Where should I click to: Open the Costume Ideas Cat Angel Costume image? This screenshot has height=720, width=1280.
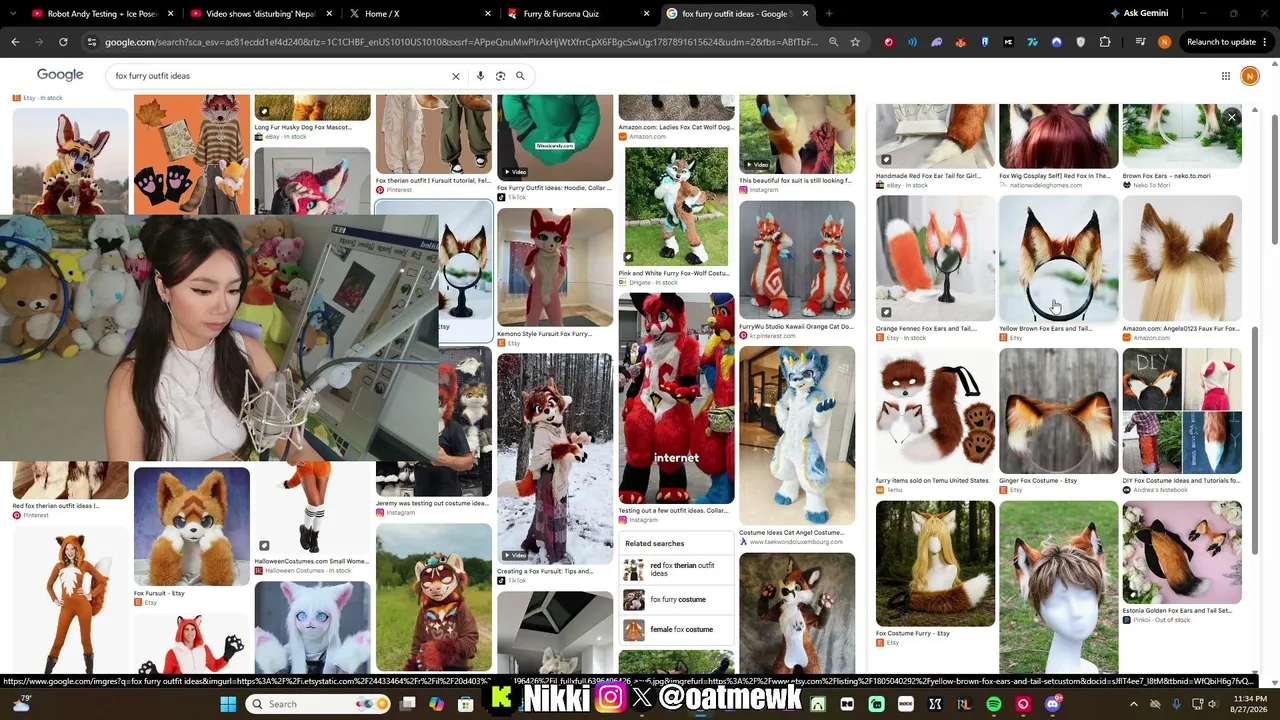797,436
